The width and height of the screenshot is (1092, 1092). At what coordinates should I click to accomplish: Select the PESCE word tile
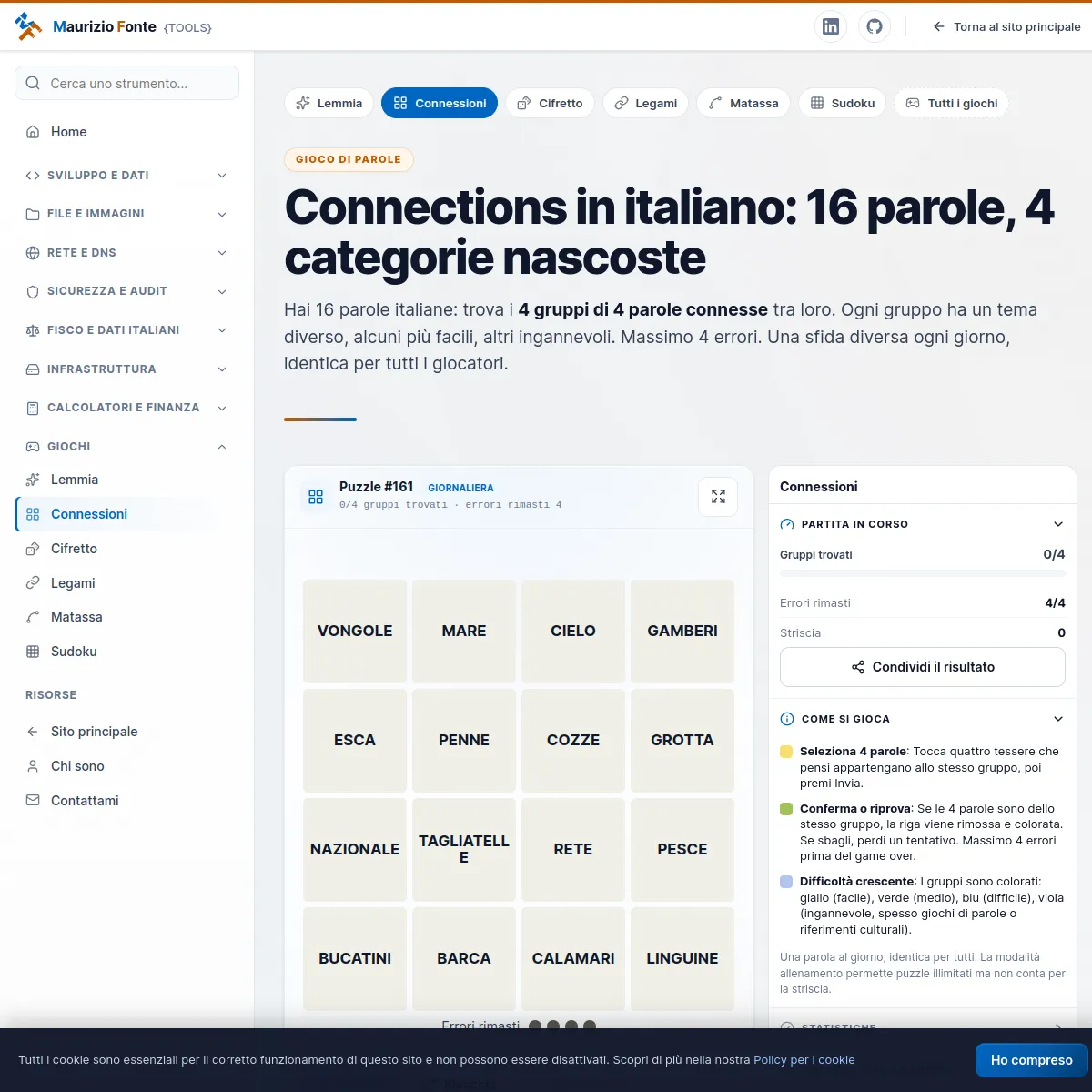(x=682, y=849)
